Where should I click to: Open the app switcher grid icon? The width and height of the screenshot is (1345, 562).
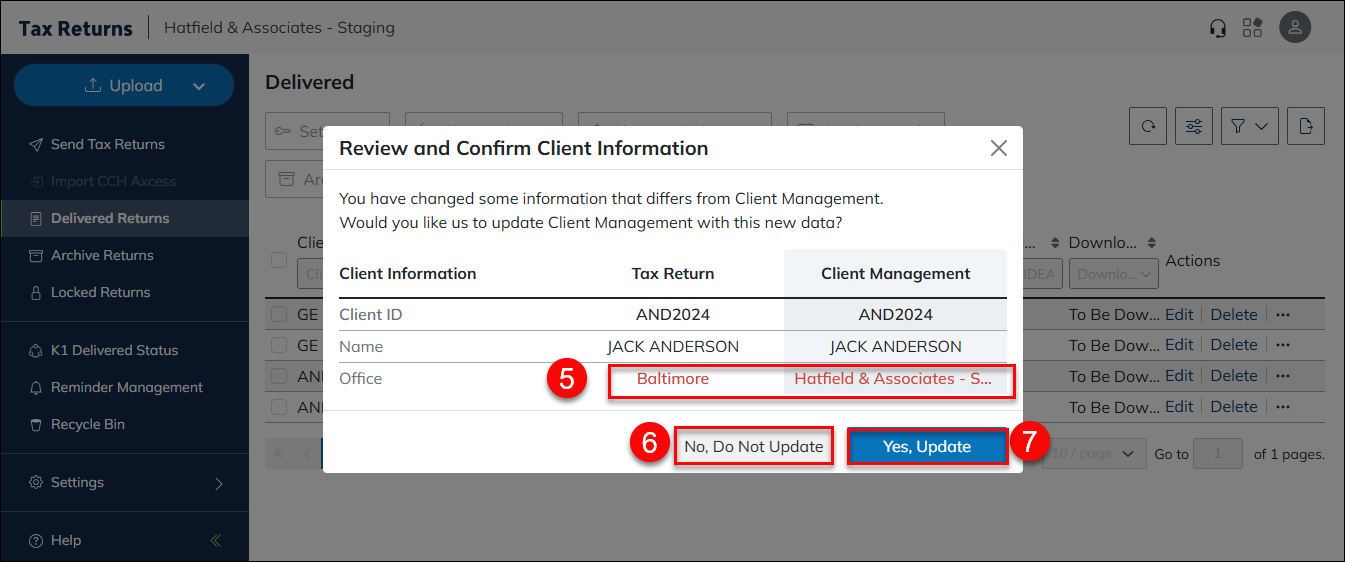1252,28
